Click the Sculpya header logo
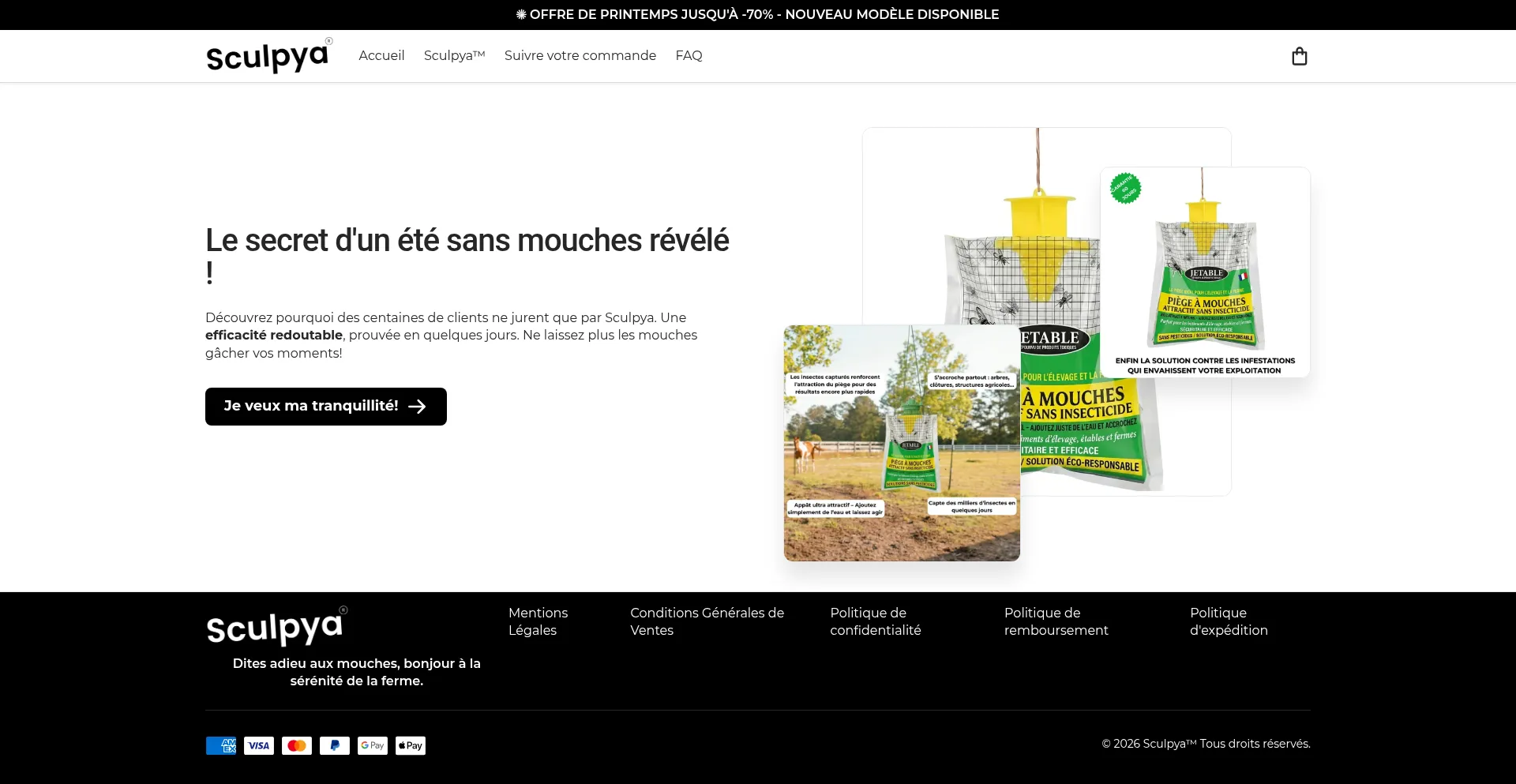This screenshot has width=1516, height=784. pos(269,56)
